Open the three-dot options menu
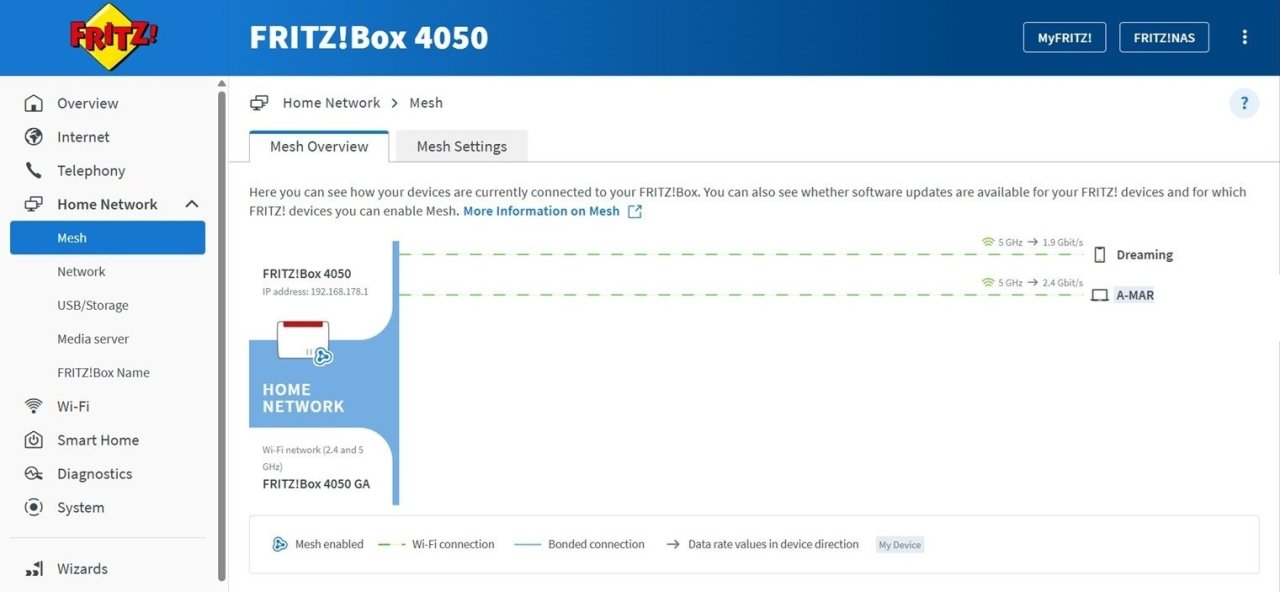 coord(1245,37)
